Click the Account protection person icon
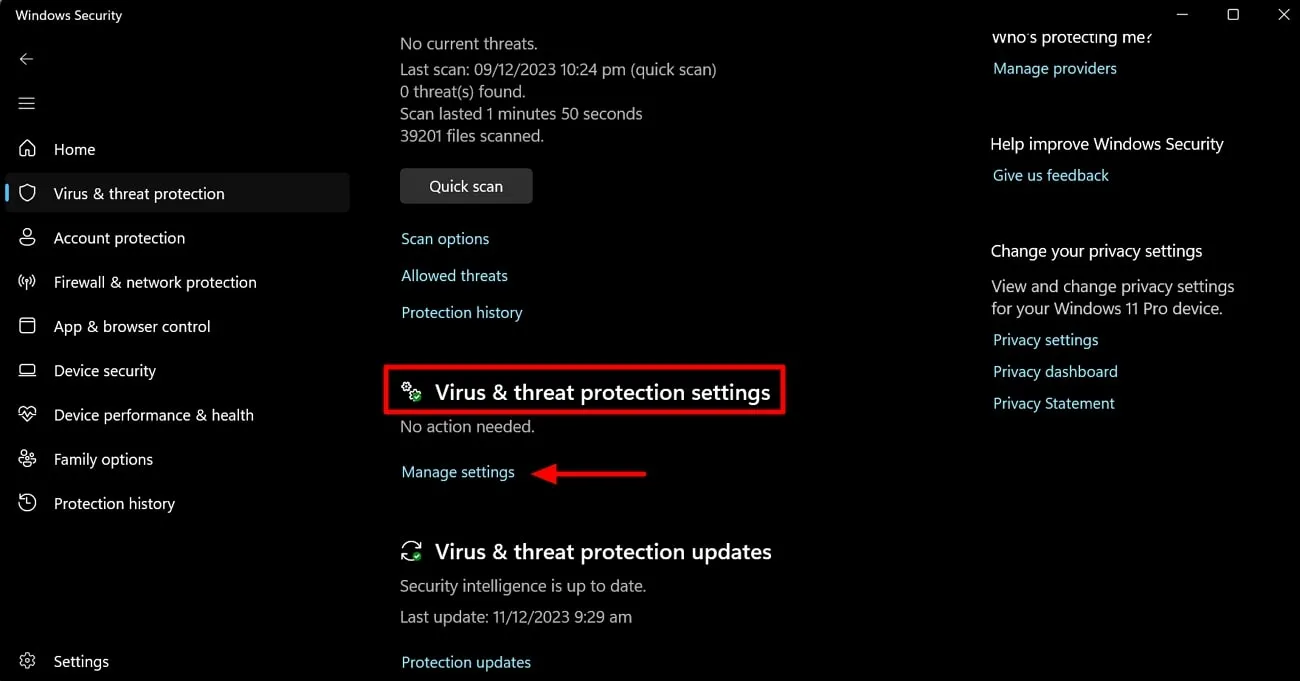This screenshot has height=681, width=1300. click(x=28, y=238)
